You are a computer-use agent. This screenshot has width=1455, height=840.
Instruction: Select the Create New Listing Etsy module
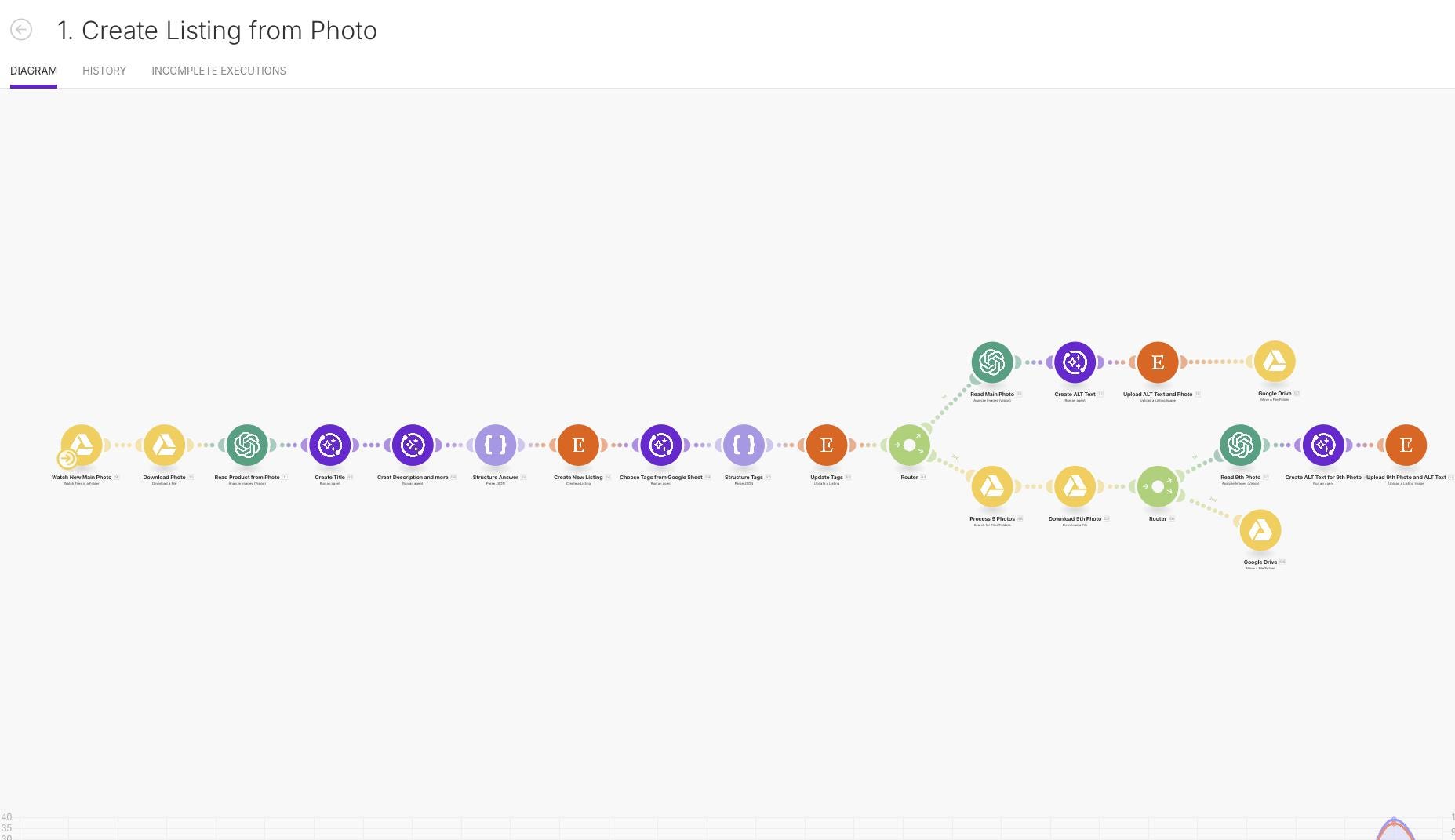coord(578,445)
